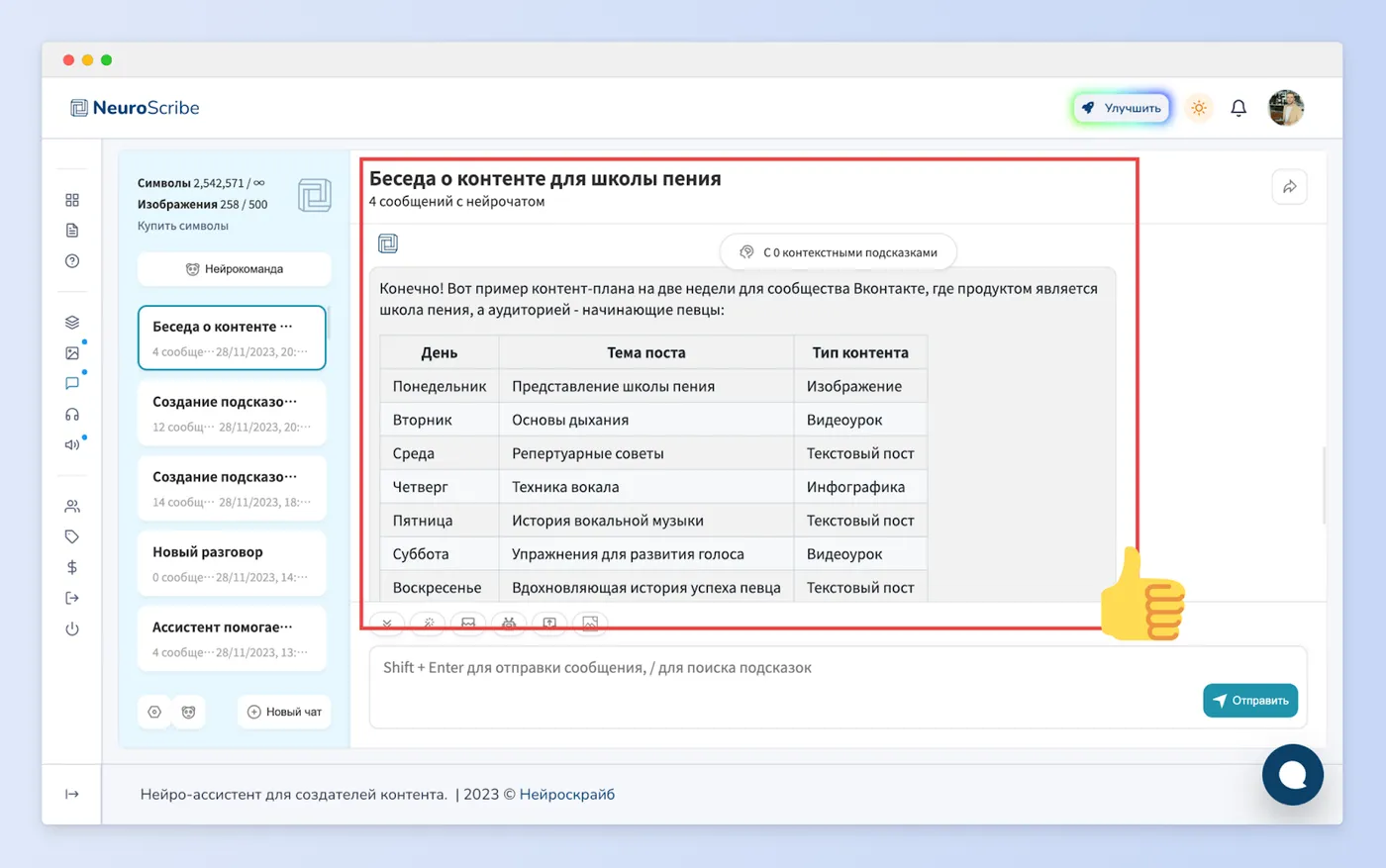Toggle the light theme sun switch
This screenshot has width=1386, height=868.
point(1199,108)
